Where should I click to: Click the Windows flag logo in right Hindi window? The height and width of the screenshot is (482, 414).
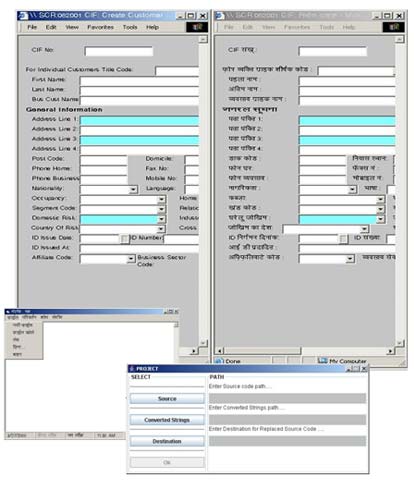click(x=394, y=27)
